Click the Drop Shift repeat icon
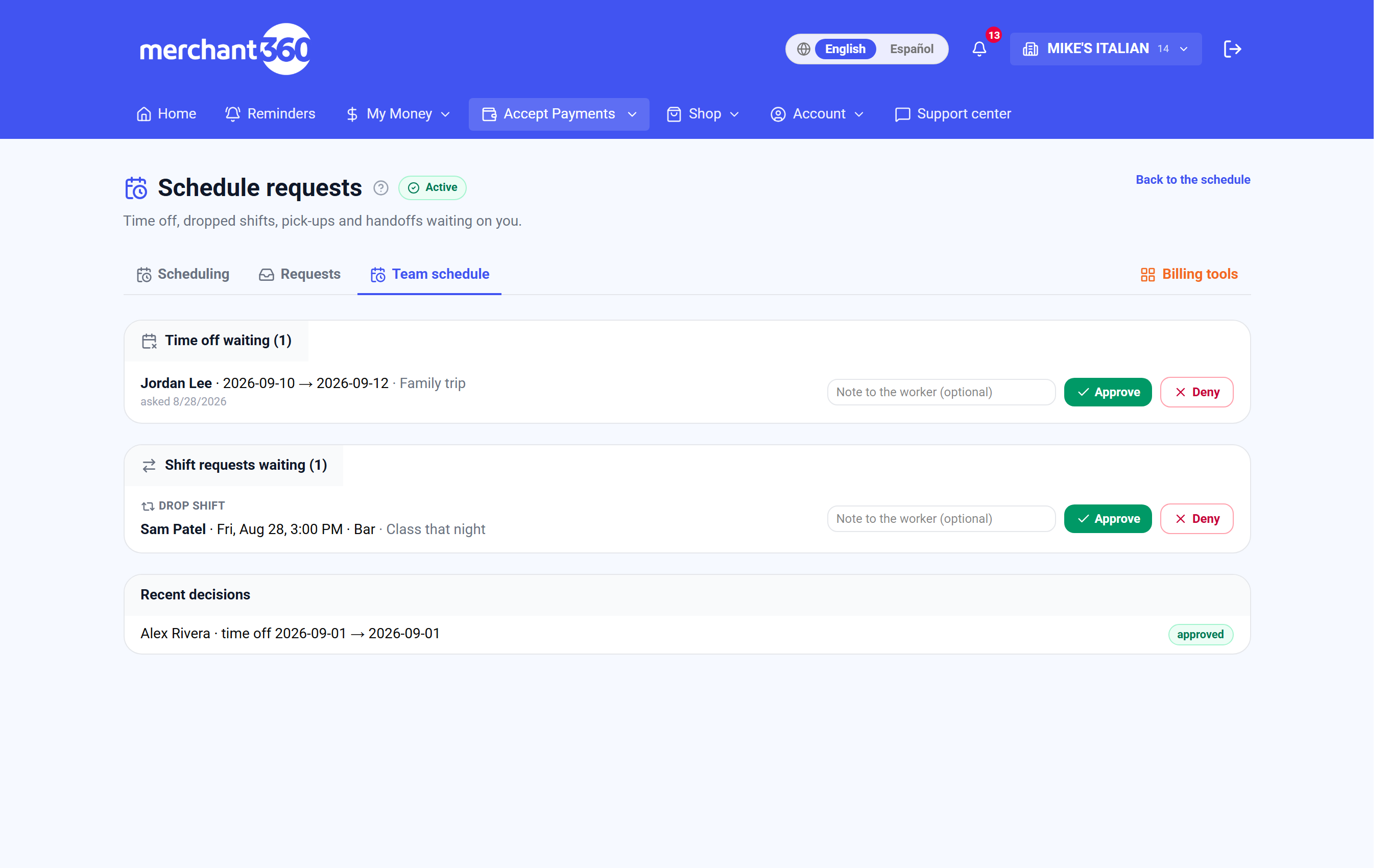The height and width of the screenshot is (868, 1389). (x=148, y=507)
